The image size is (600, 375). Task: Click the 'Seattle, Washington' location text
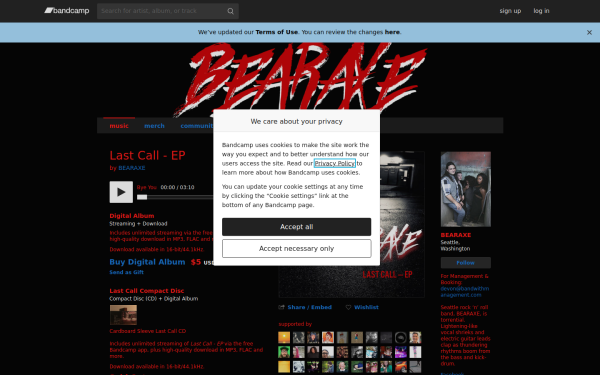point(455,246)
